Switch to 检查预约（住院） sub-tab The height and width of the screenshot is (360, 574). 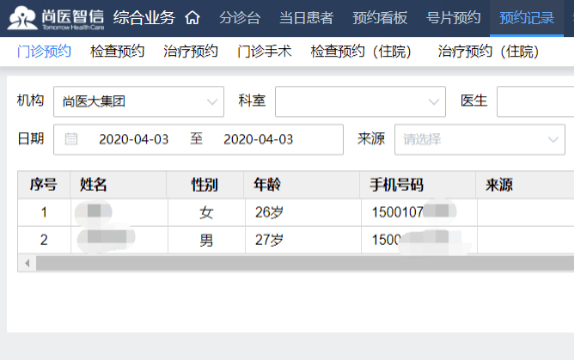(x=361, y=51)
